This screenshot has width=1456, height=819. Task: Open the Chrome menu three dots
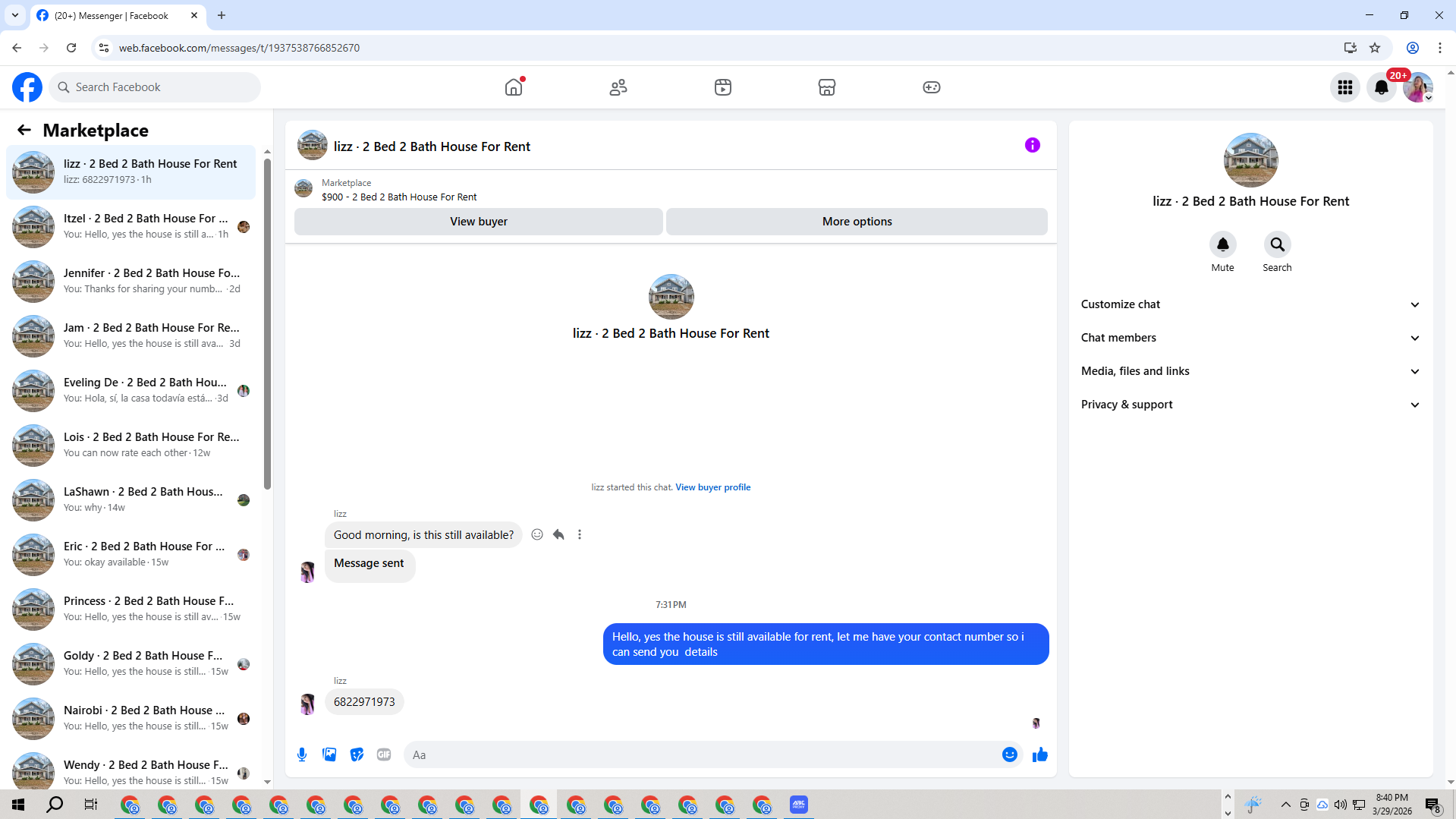(x=1440, y=48)
